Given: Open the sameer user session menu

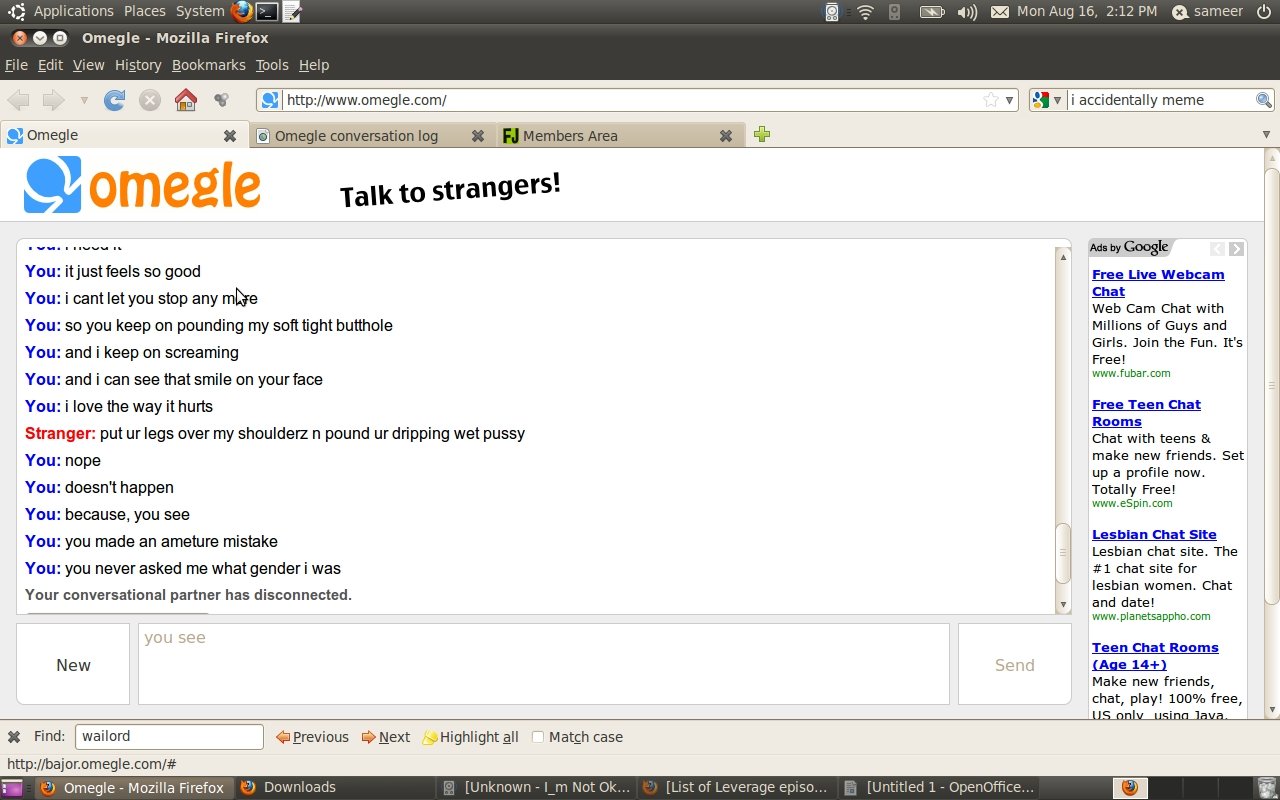Looking at the screenshot, I should coord(1207,12).
